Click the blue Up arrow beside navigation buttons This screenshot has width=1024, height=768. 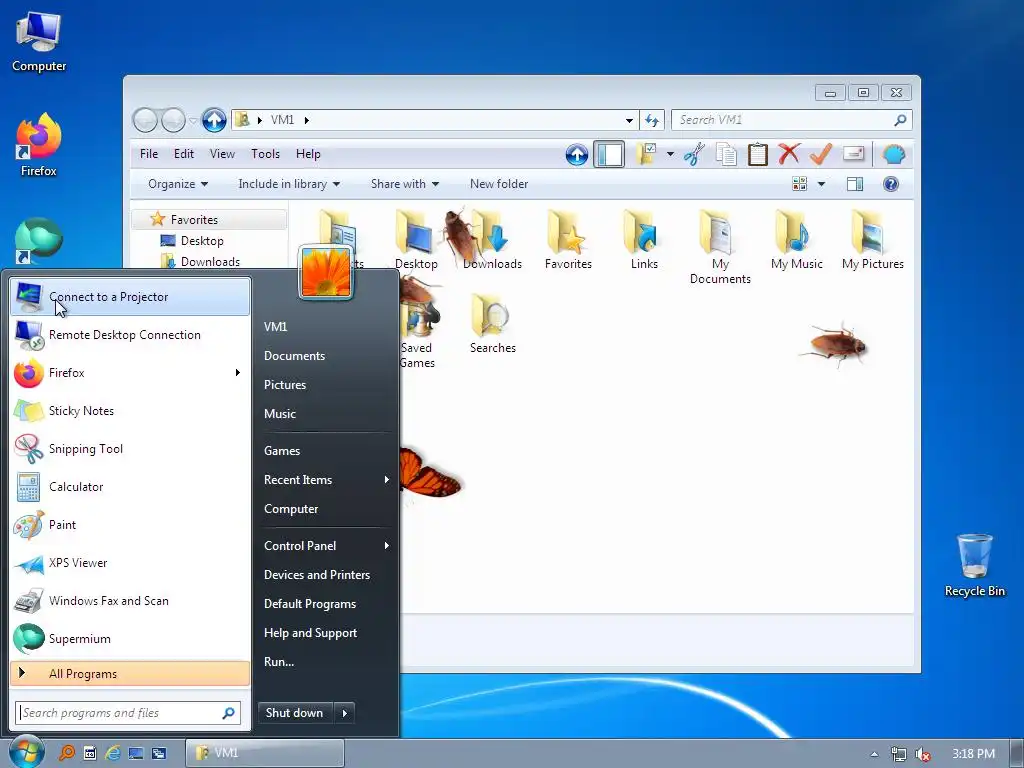(214, 120)
